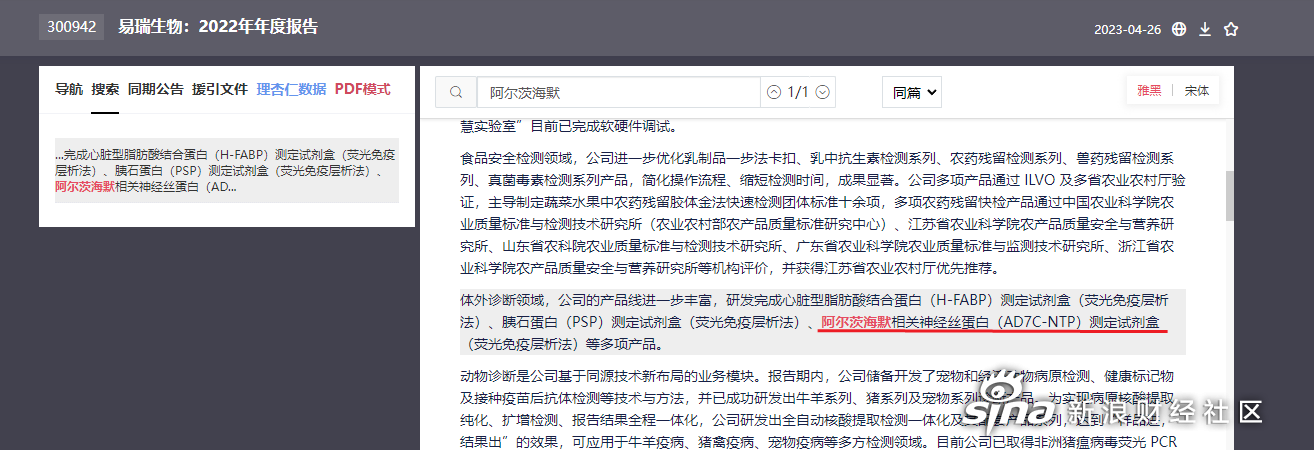Click the magnifier search icon
Screen dimensions: 1314x450
tap(456, 92)
